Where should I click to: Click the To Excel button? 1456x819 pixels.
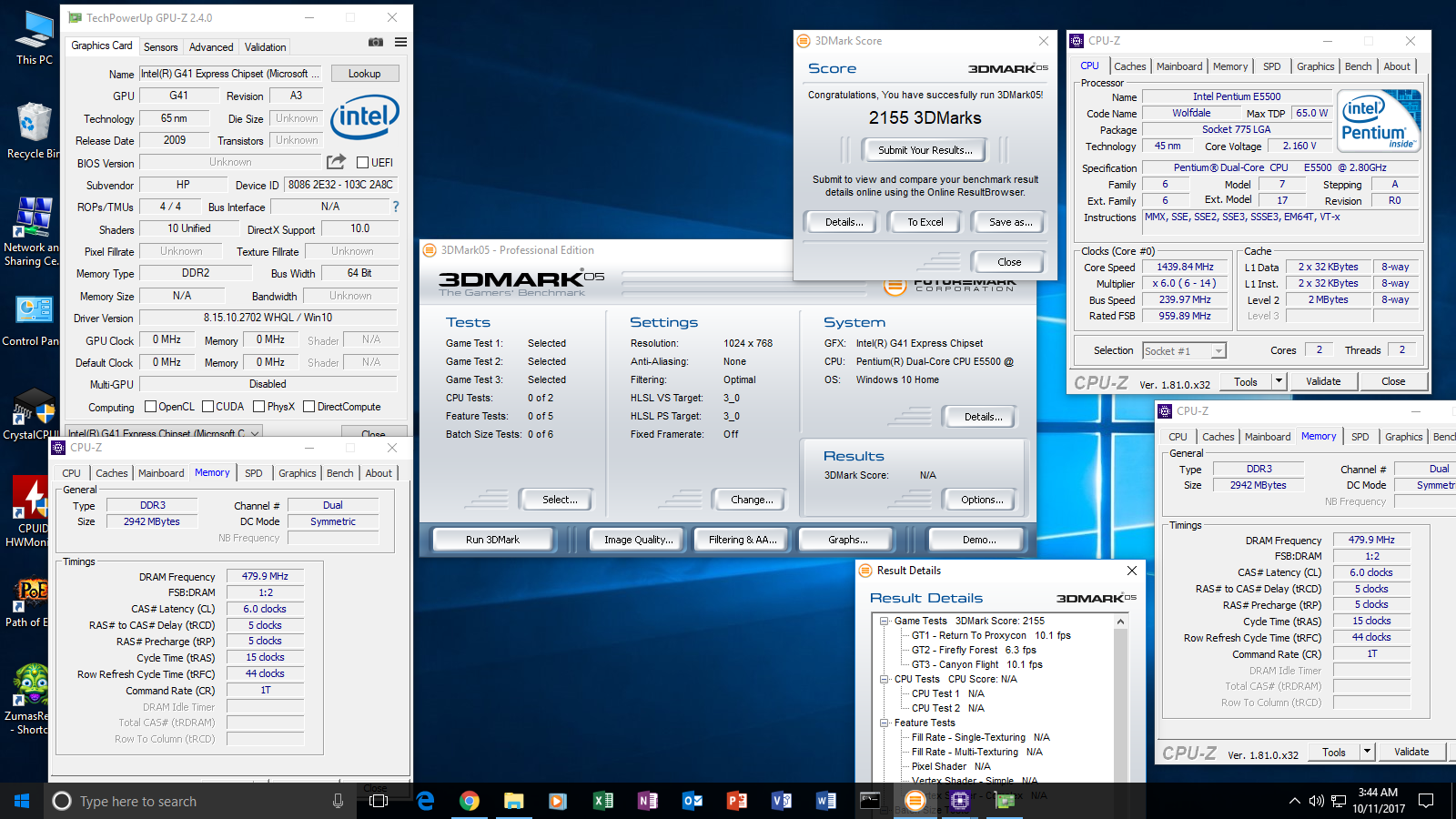(x=925, y=222)
